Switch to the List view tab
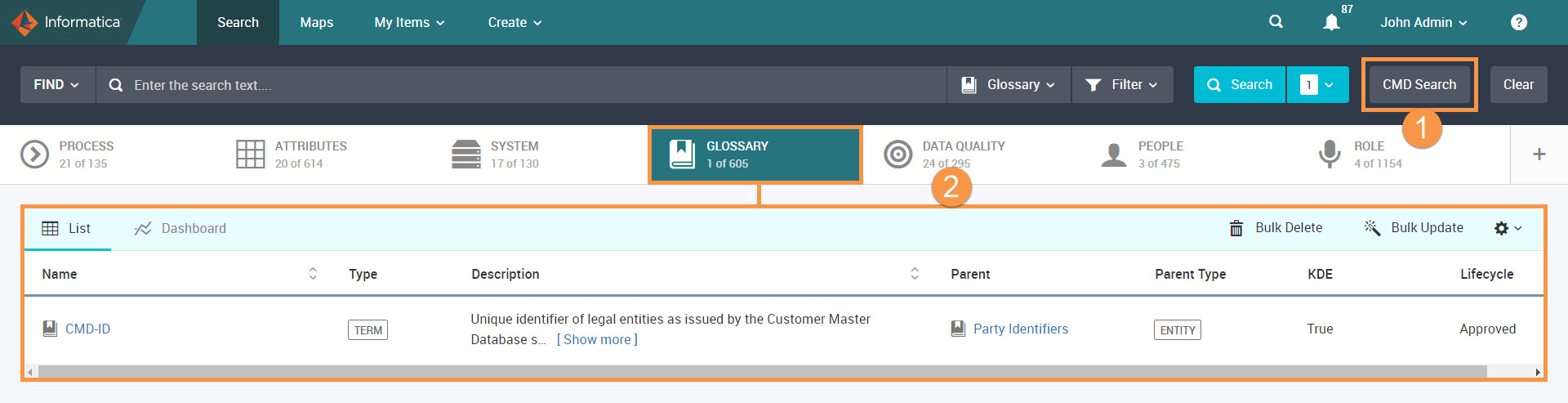1568x403 pixels. coord(67,228)
